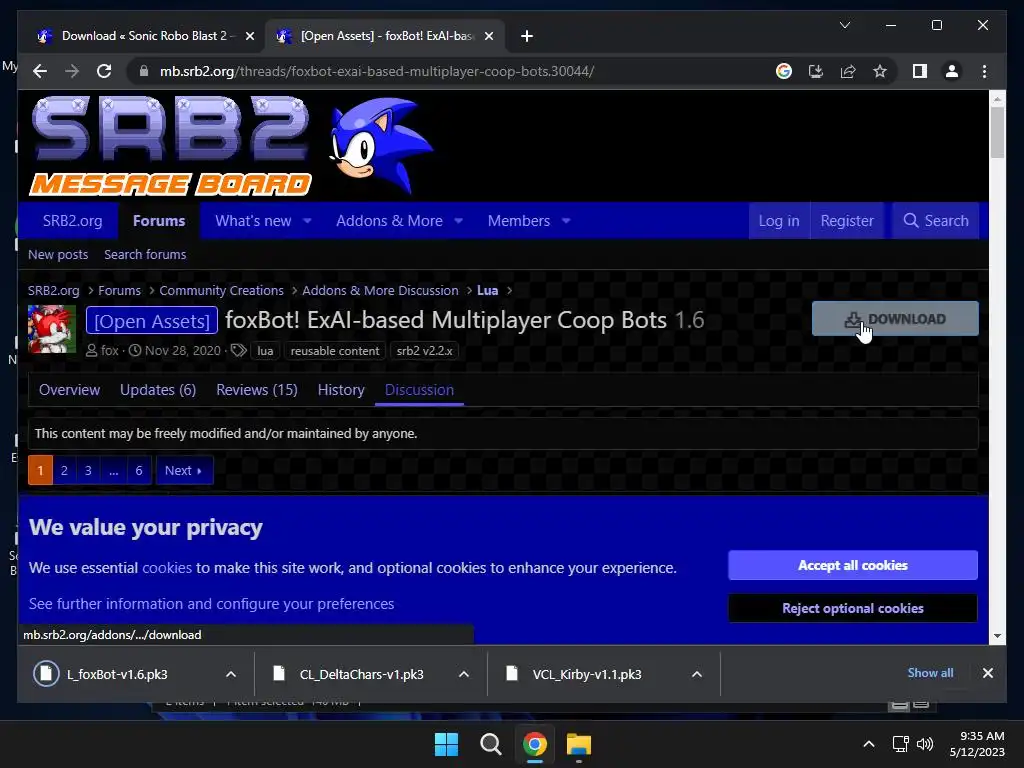Expand the What's new dropdown arrow
Screen dimensions: 1024x768
point(307,221)
